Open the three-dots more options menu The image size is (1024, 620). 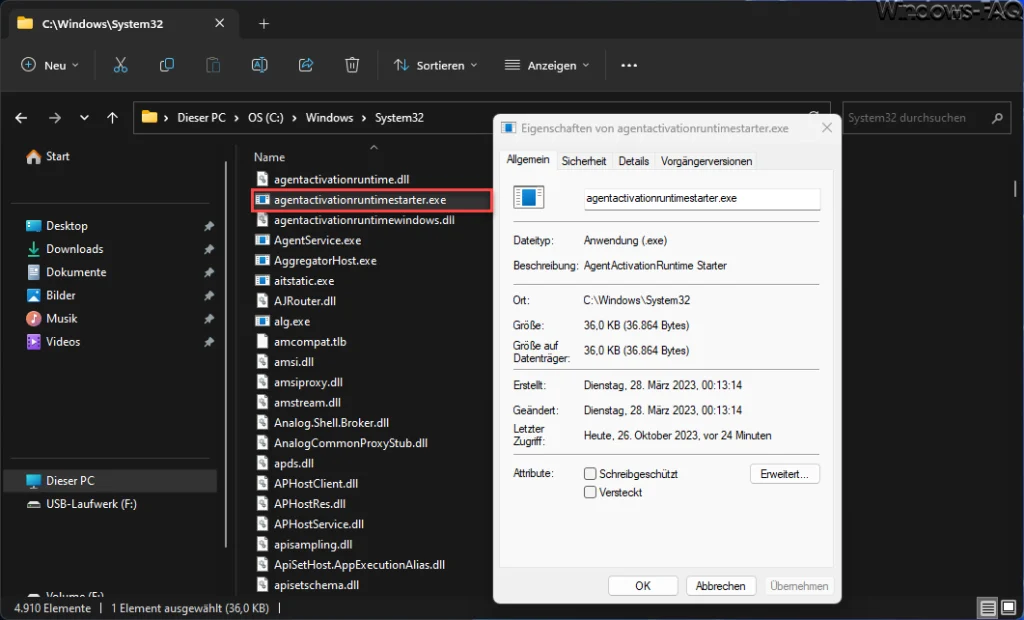tap(629, 65)
